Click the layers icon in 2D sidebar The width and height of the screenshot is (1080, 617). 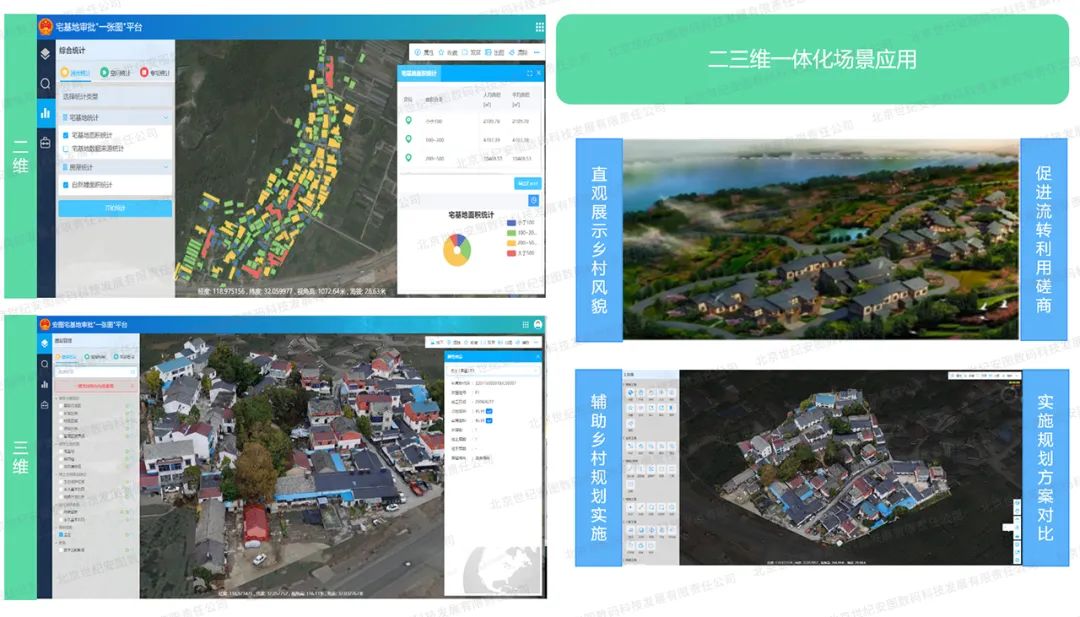(45, 53)
